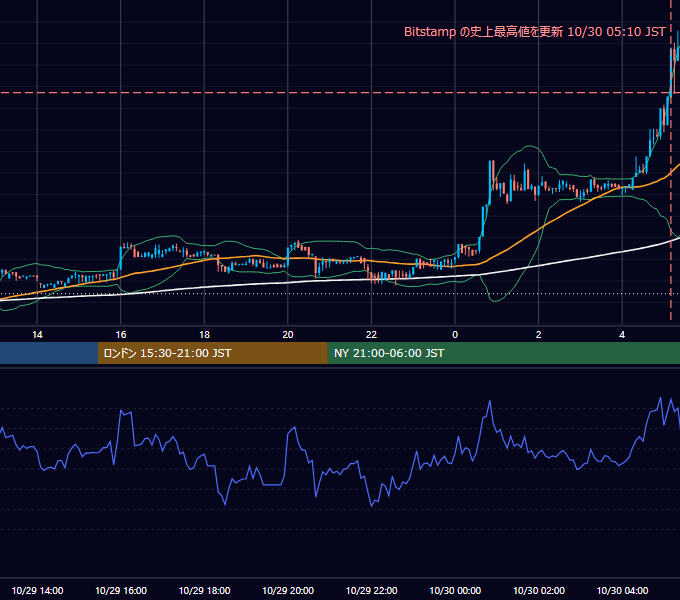Click the 10/29 14:00 date label
The height and width of the screenshot is (600, 680).
pyautogui.click(x=37, y=590)
